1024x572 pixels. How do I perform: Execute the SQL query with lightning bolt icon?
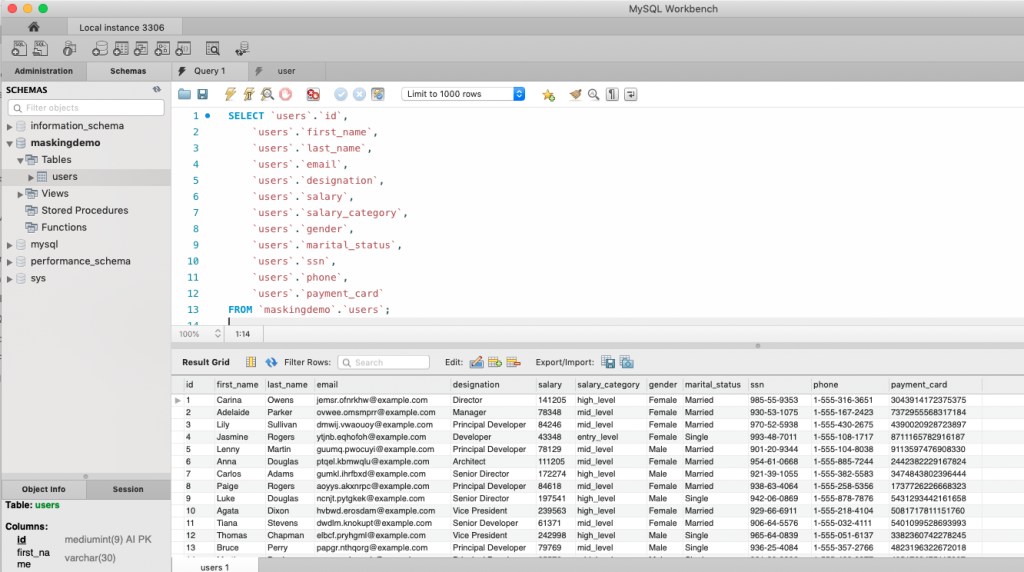click(x=231, y=94)
